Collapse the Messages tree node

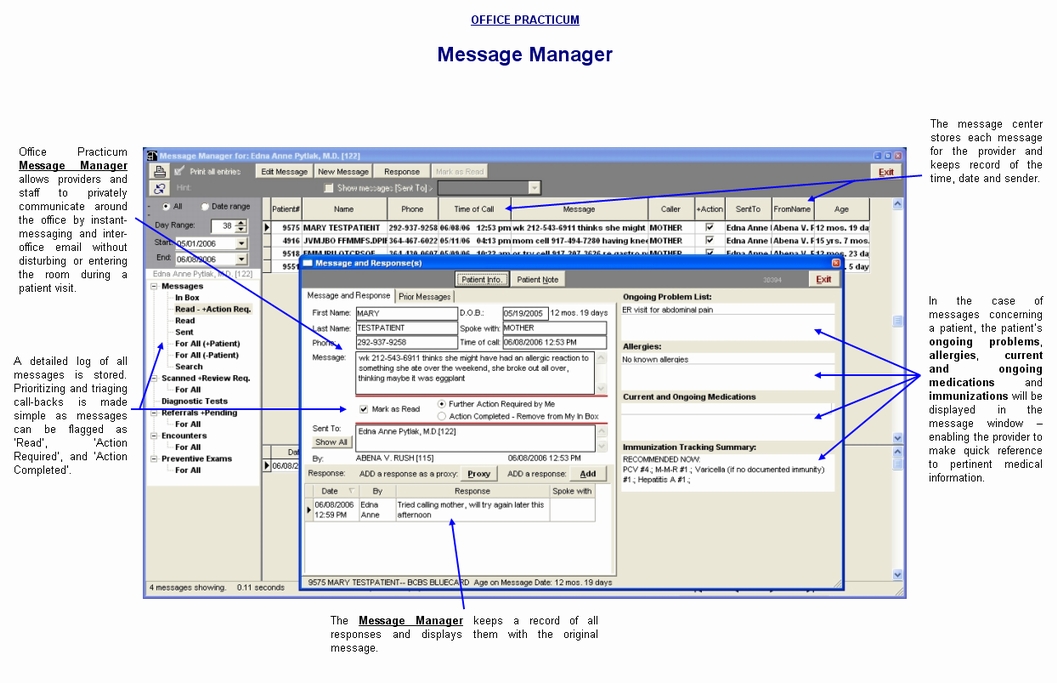pos(154,286)
